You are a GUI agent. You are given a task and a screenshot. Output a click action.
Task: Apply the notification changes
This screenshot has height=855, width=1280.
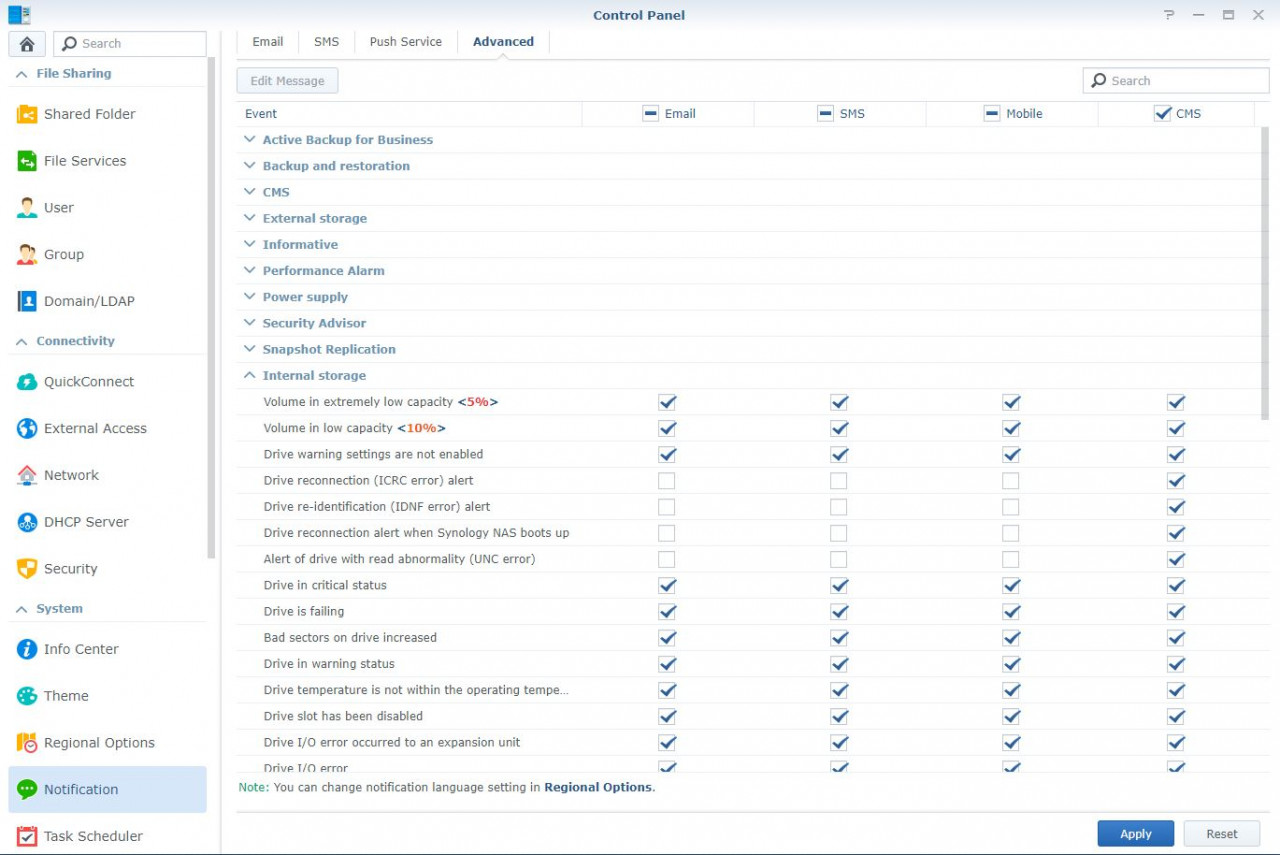pos(1135,833)
